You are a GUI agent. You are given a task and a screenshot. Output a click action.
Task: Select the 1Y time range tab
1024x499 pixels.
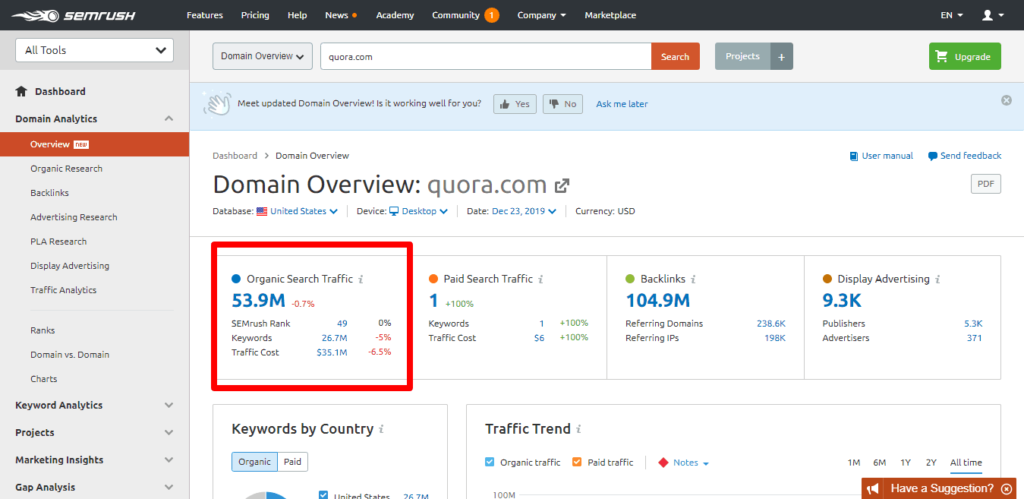point(906,462)
